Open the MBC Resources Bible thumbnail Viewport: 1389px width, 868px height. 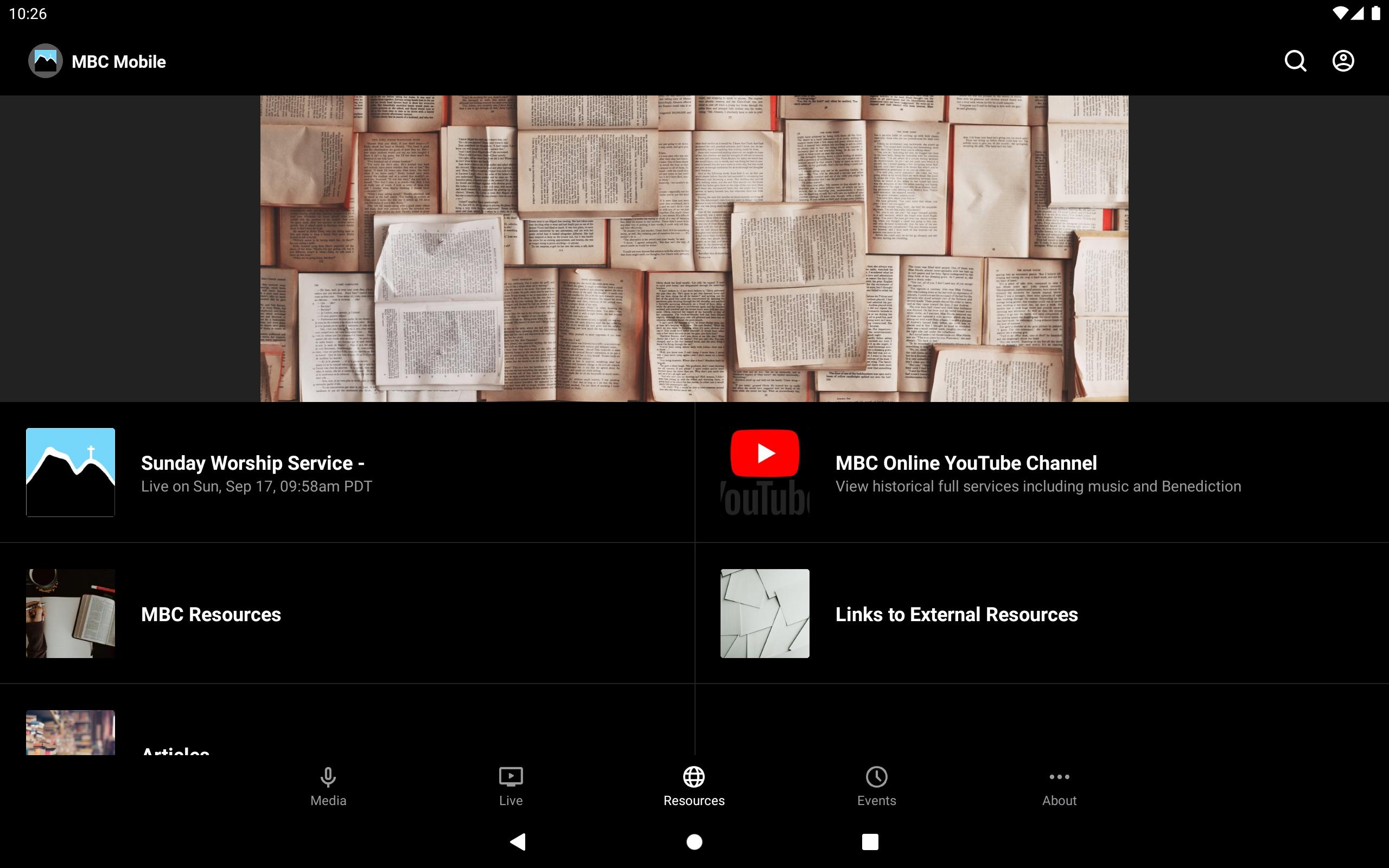tap(70, 613)
